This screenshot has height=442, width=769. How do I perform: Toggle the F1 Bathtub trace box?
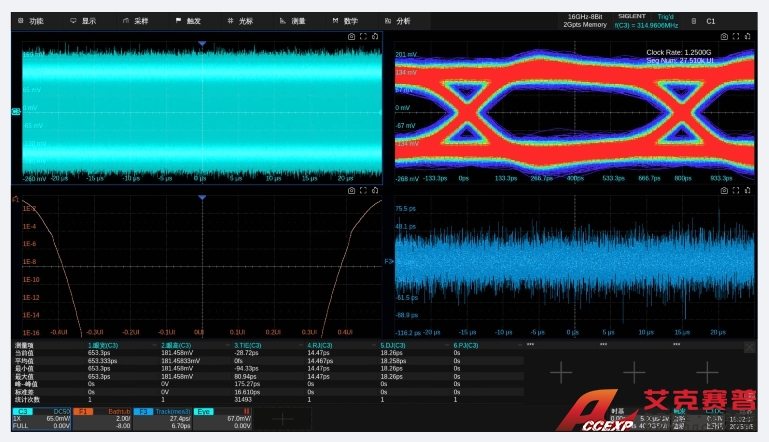pyautogui.click(x=104, y=418)
